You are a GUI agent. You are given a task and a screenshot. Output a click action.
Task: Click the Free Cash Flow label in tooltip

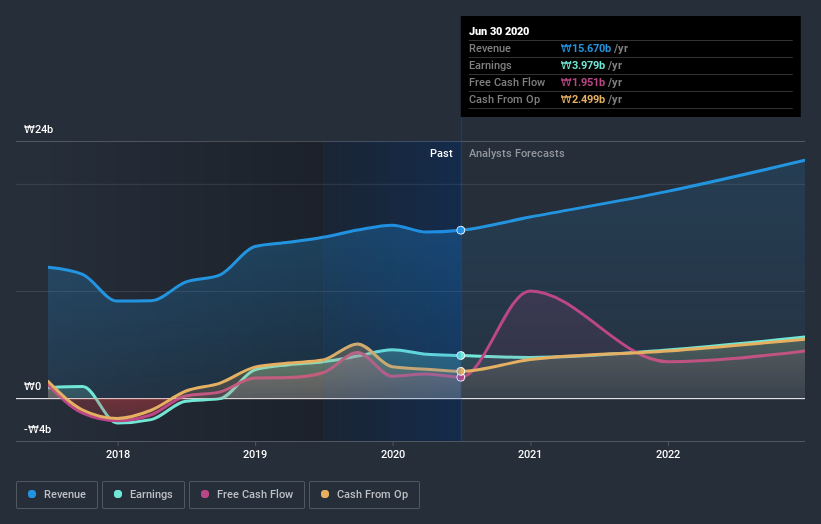click(x=507, y=82)
